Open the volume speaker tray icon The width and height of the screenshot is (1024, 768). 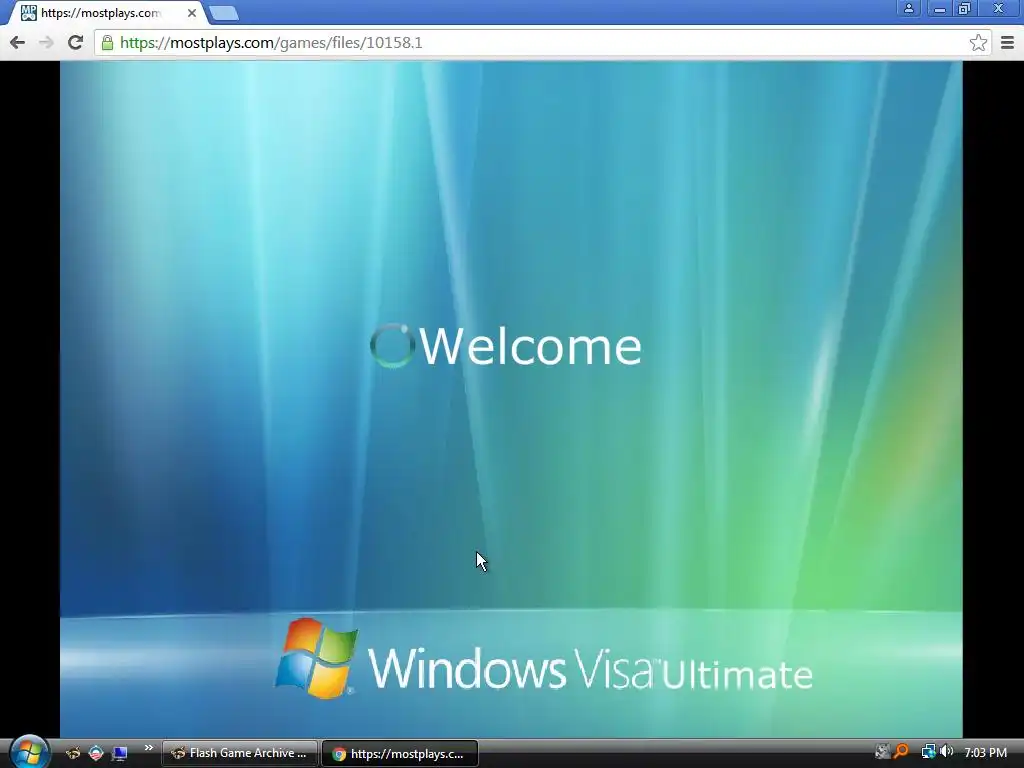[x=947, y=752]
